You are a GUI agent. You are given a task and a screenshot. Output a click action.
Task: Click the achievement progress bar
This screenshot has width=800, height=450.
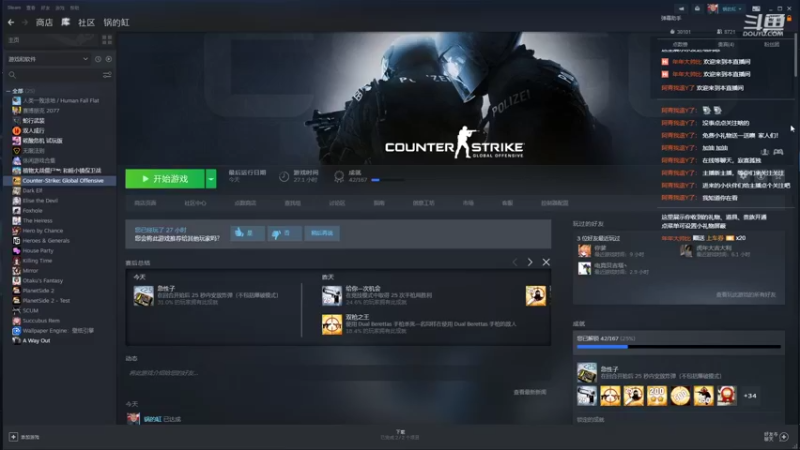(x=679, y=347)
